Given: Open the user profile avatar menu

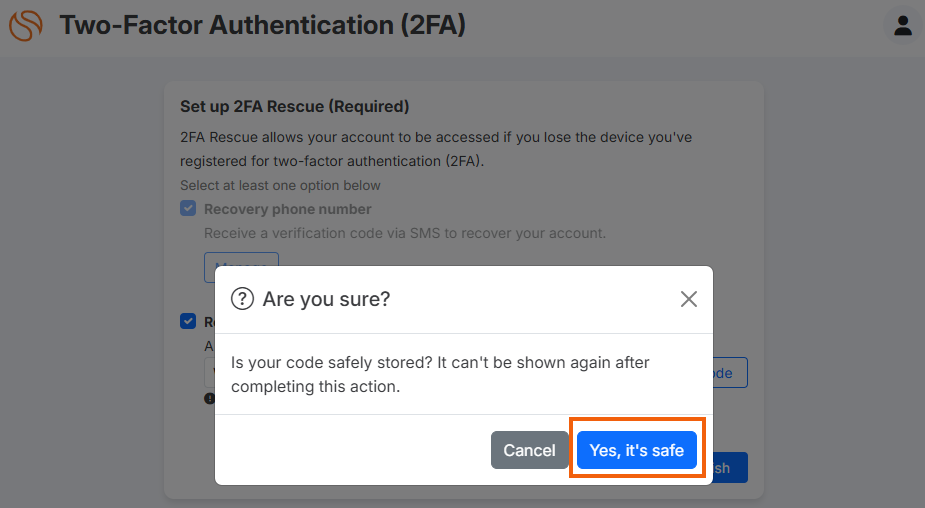Looking at the screenshot, I should (x=903, y=25).
